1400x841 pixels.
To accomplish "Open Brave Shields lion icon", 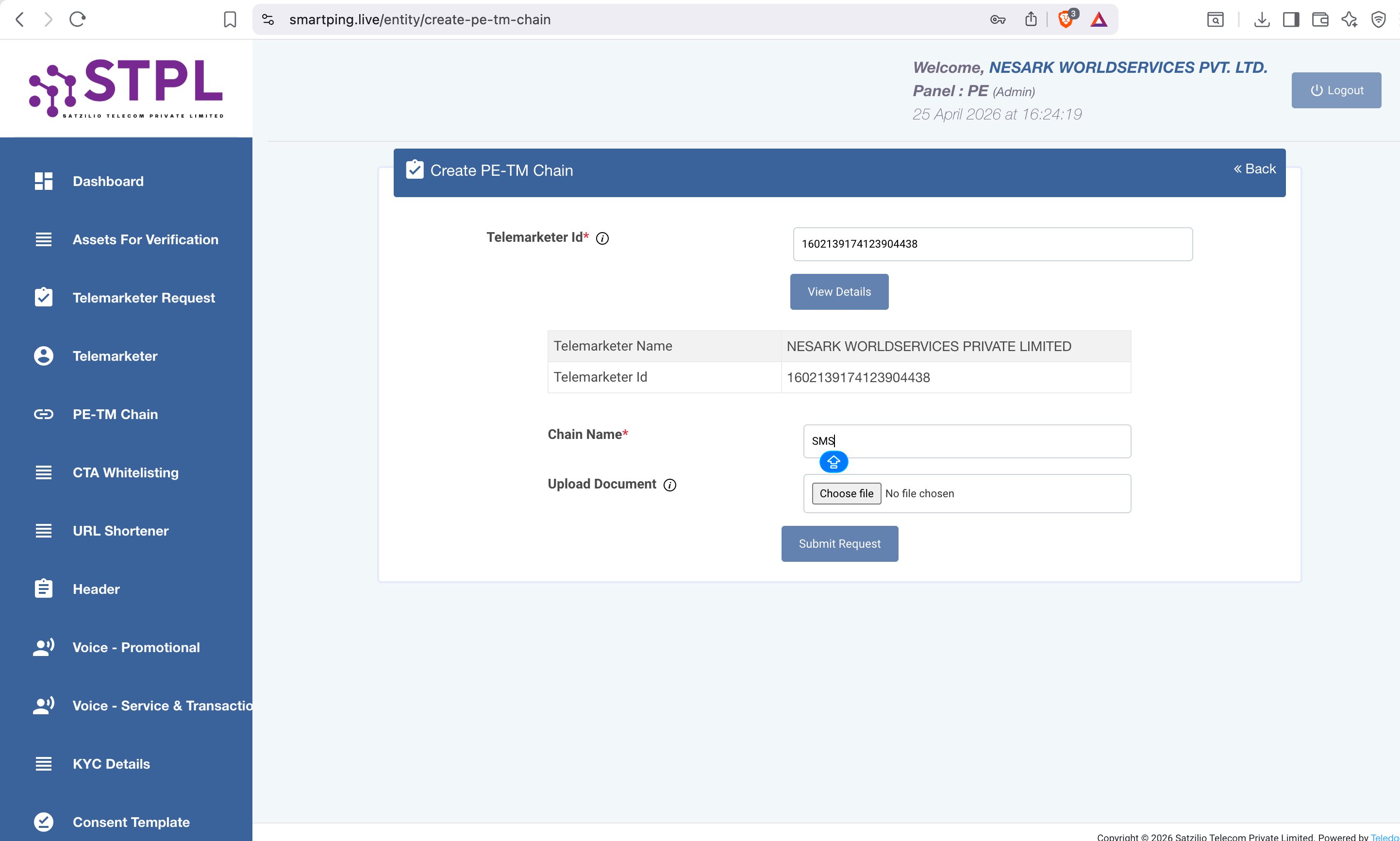I will tap(1067, 19).
